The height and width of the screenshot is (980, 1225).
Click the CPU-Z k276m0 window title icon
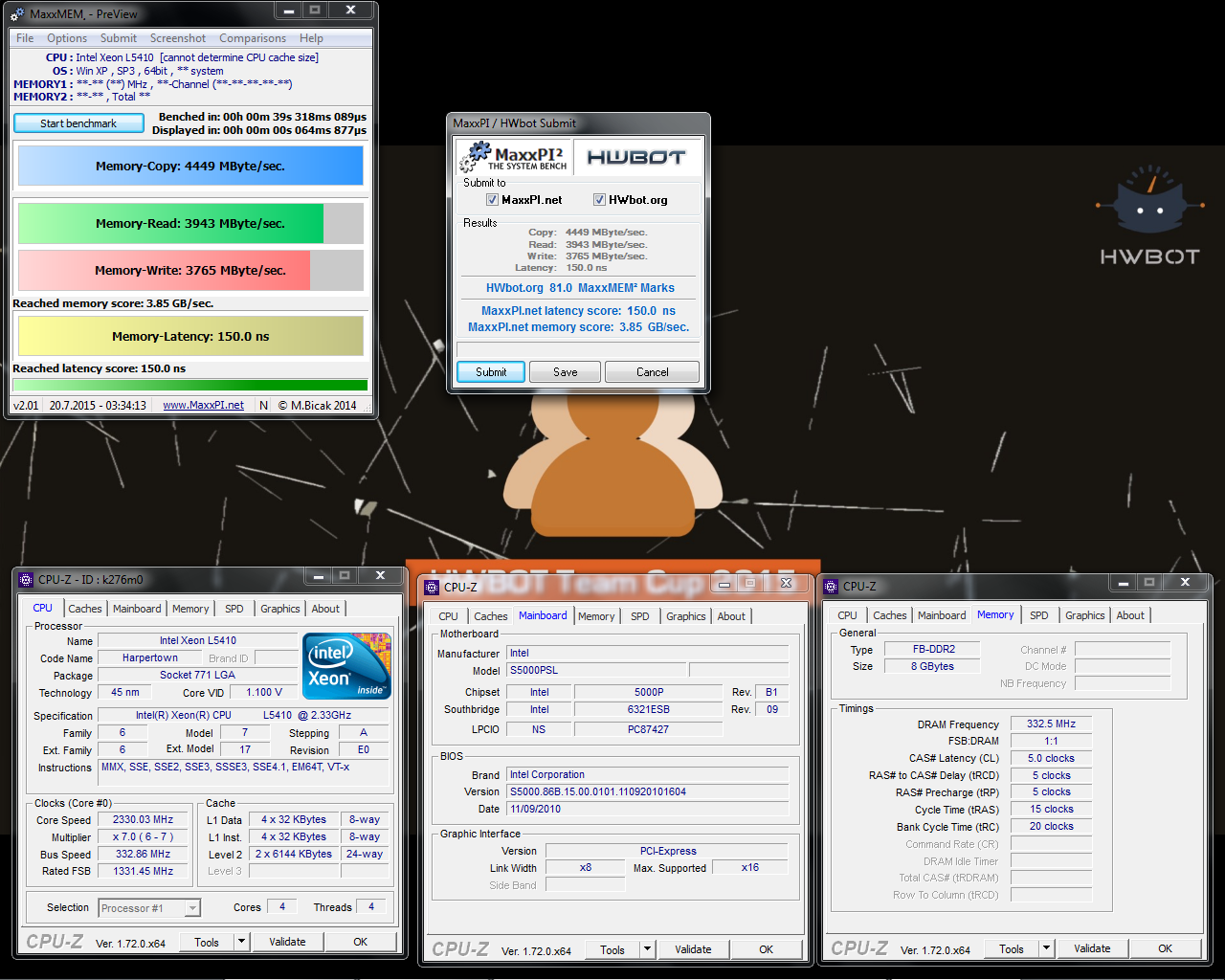(x=26, y=579)
